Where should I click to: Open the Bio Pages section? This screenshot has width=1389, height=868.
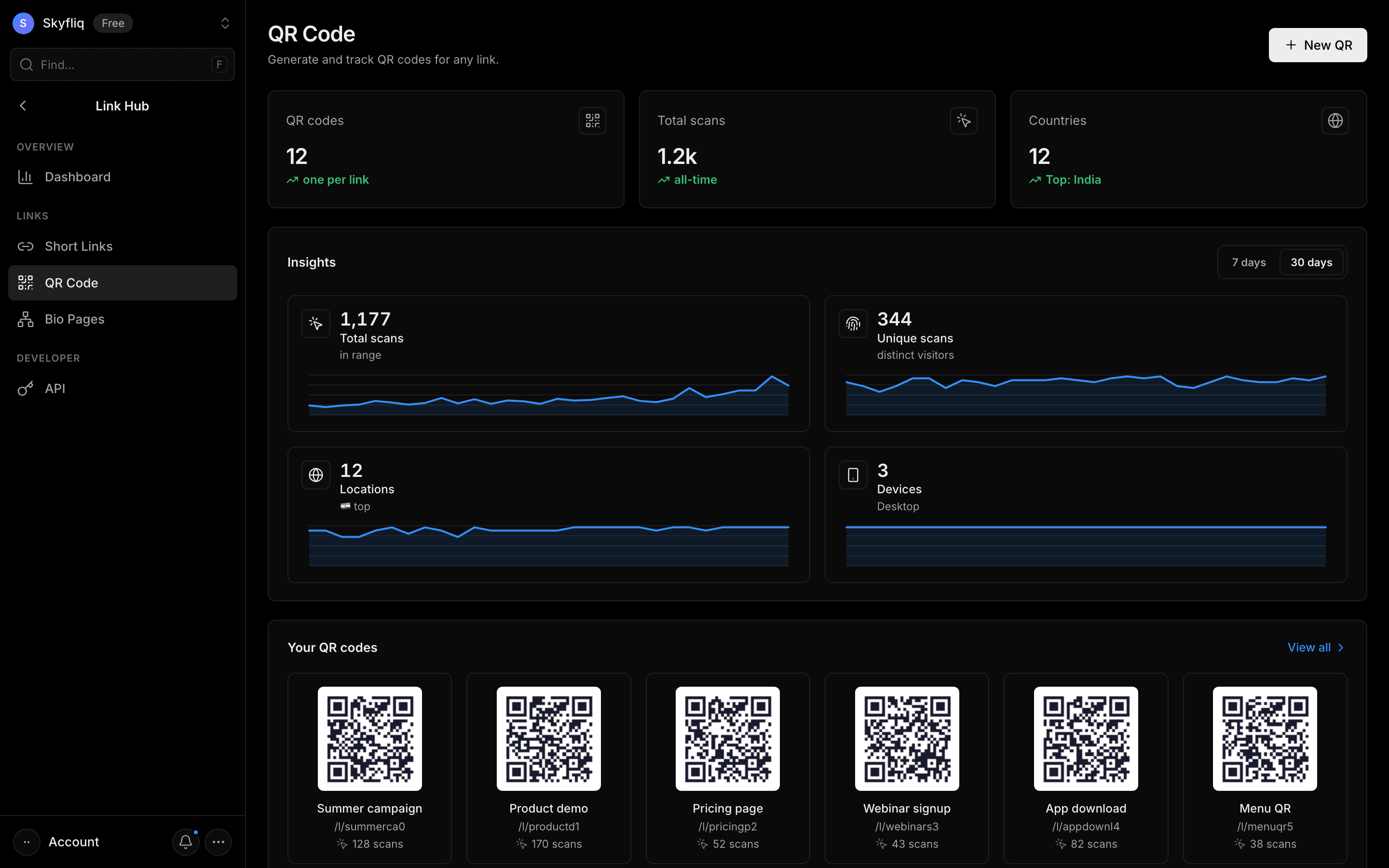pyautogui.click(x=122, y=319)
